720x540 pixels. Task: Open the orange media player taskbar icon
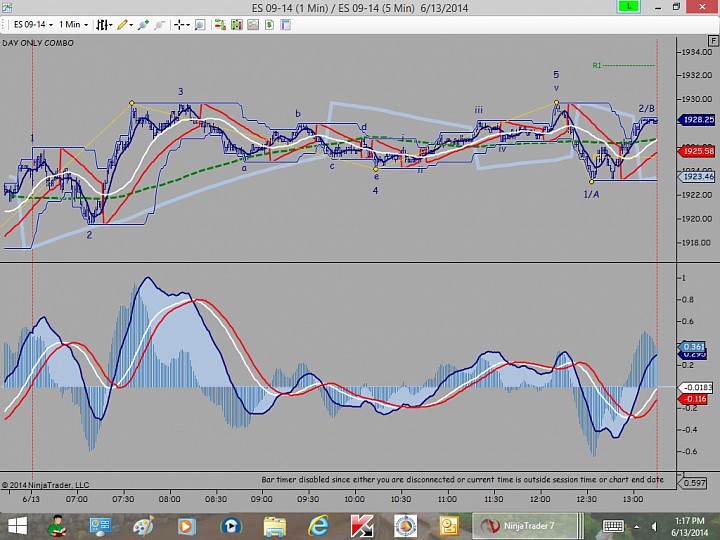click(186, 526)
